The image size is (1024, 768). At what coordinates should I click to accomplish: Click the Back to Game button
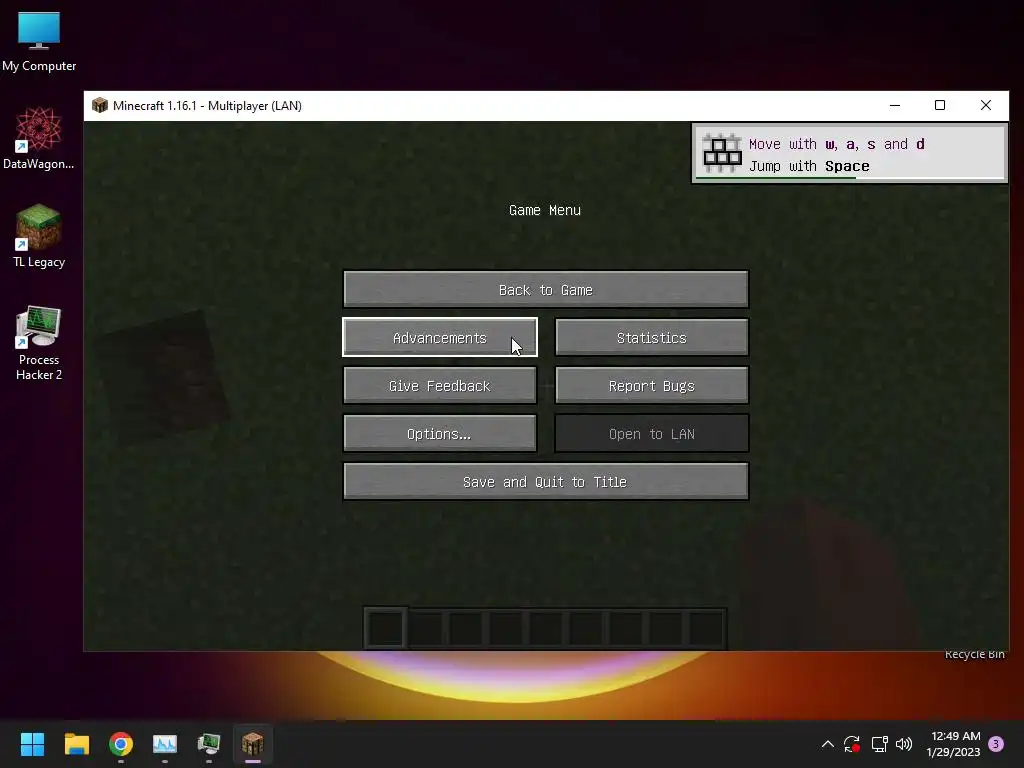pos(545,289)
